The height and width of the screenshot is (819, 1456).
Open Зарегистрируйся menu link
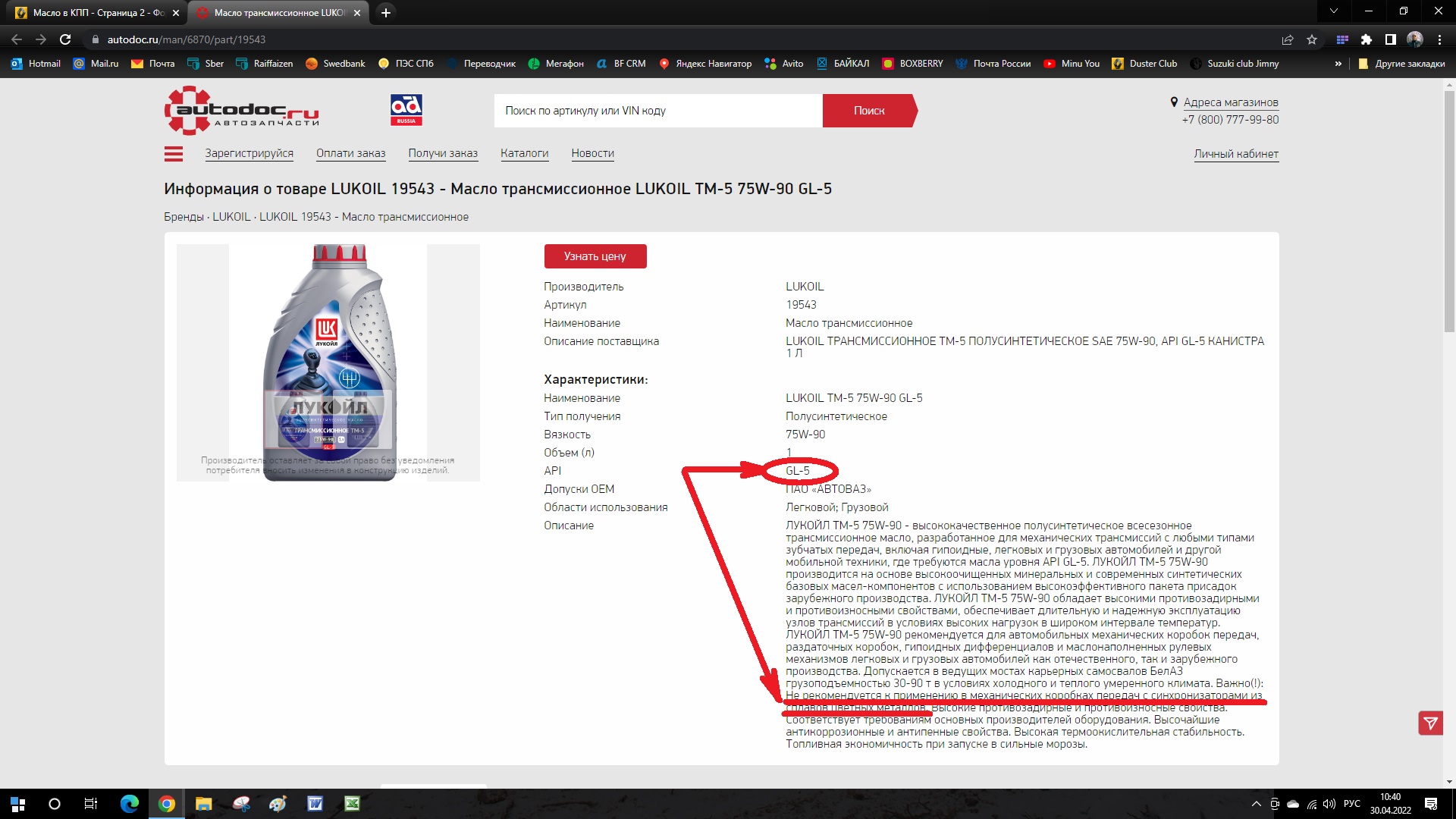[x=249, y=153]
